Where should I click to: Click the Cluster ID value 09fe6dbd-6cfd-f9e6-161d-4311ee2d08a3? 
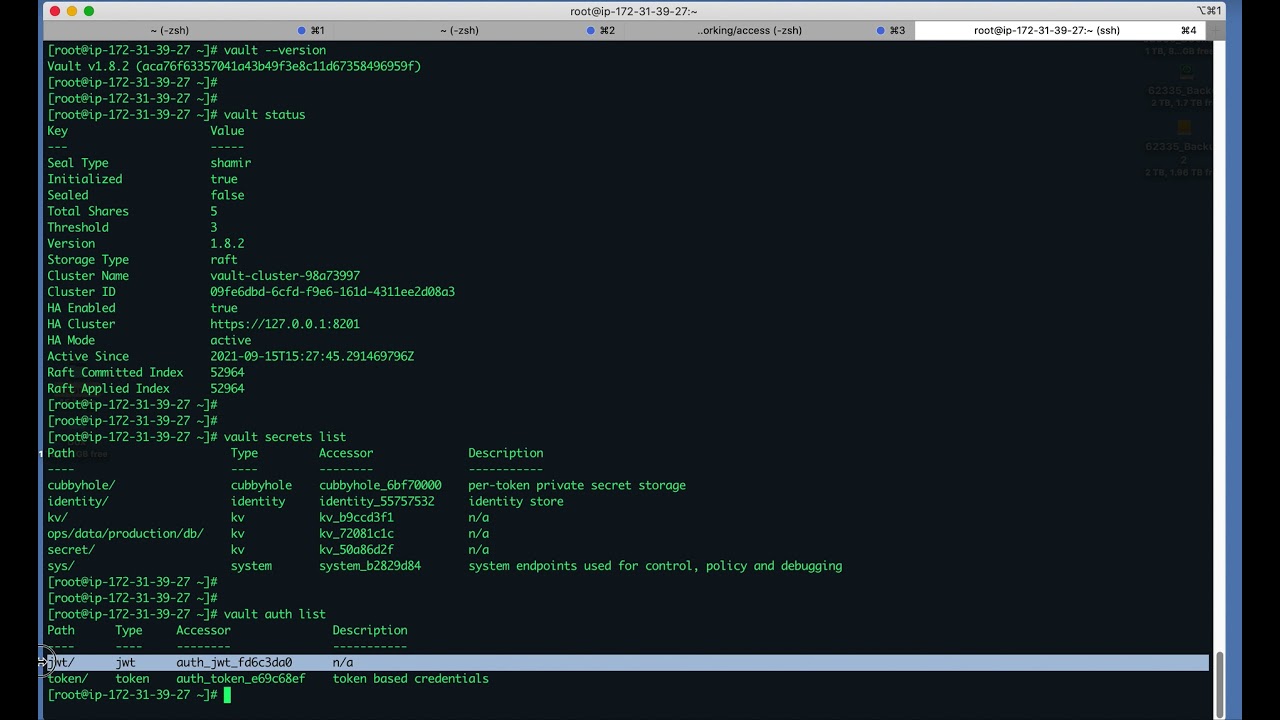click(x=332, y=292)
